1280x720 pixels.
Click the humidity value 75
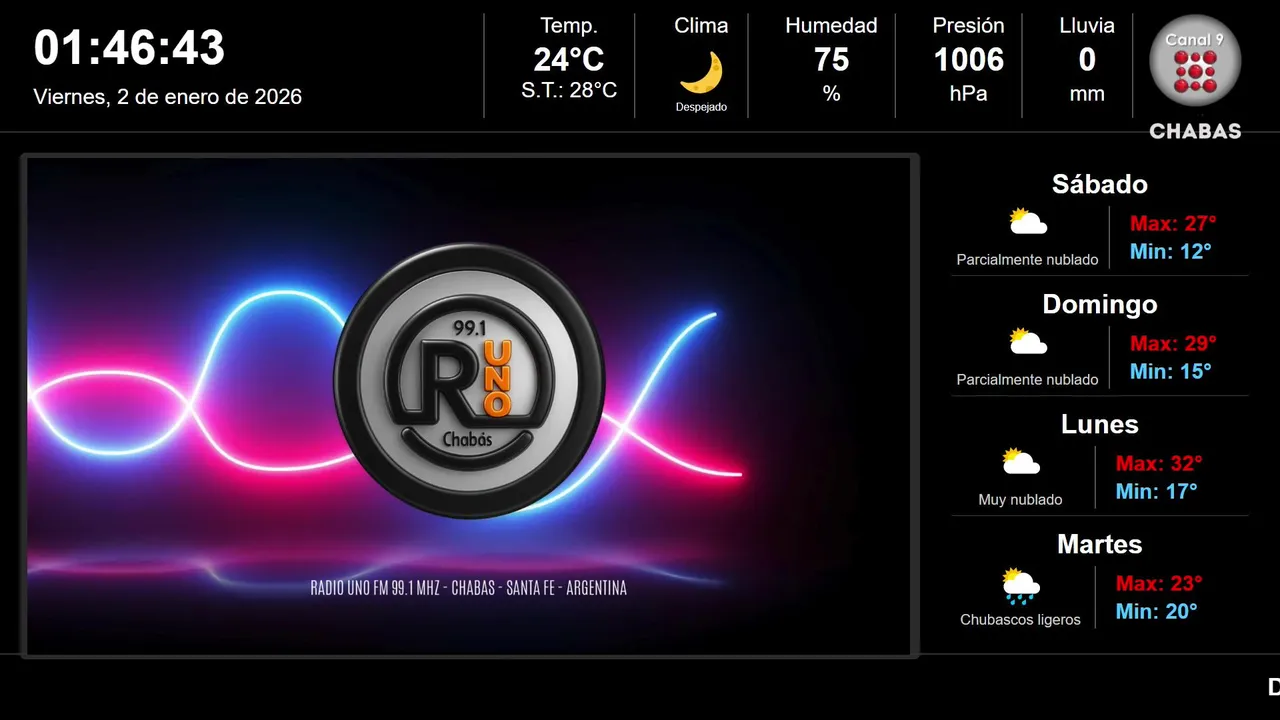coord(831,60)
